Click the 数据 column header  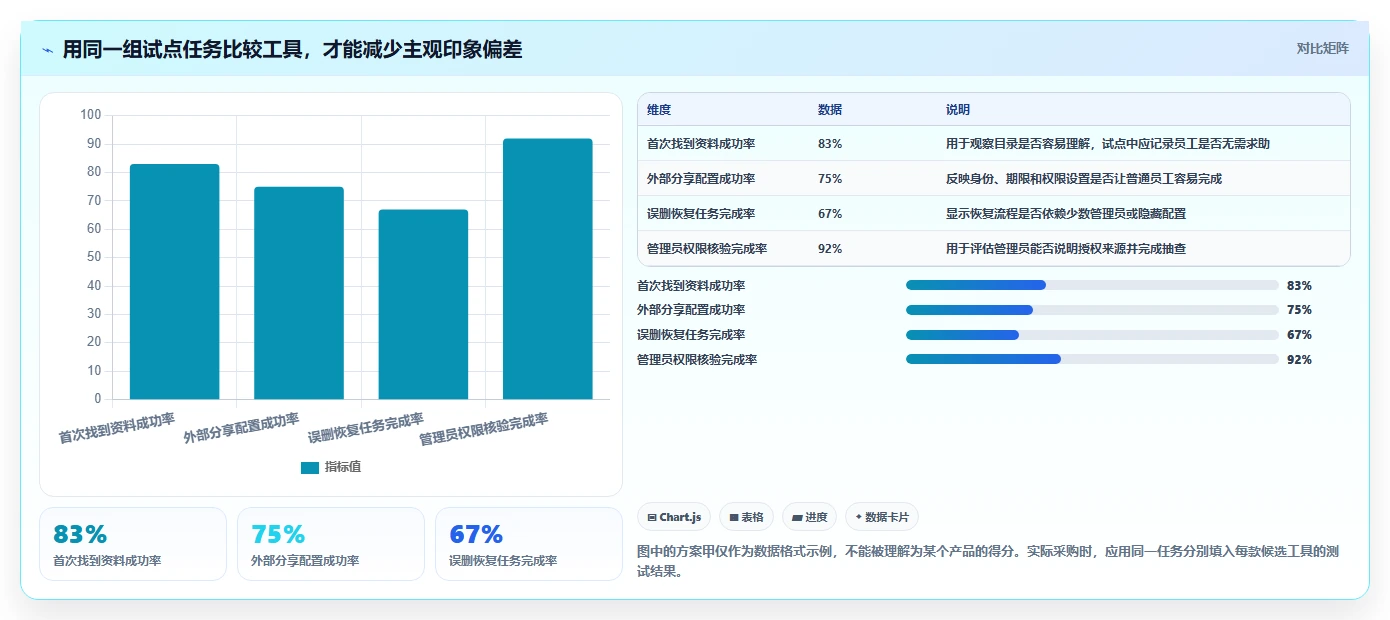click(x=830, y=110)
